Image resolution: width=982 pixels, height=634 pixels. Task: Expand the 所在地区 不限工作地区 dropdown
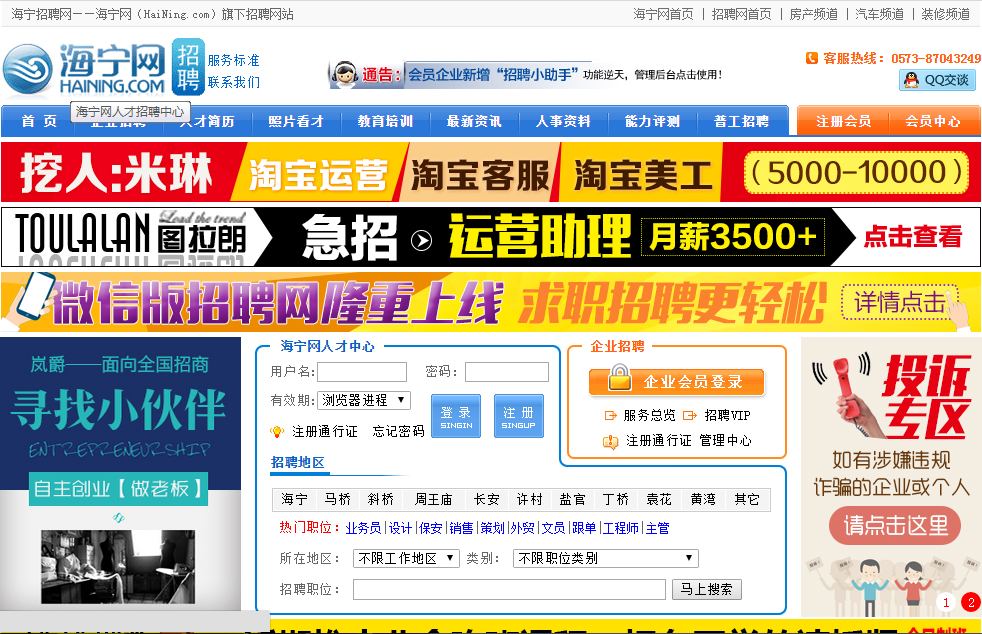tap(406, 558)
